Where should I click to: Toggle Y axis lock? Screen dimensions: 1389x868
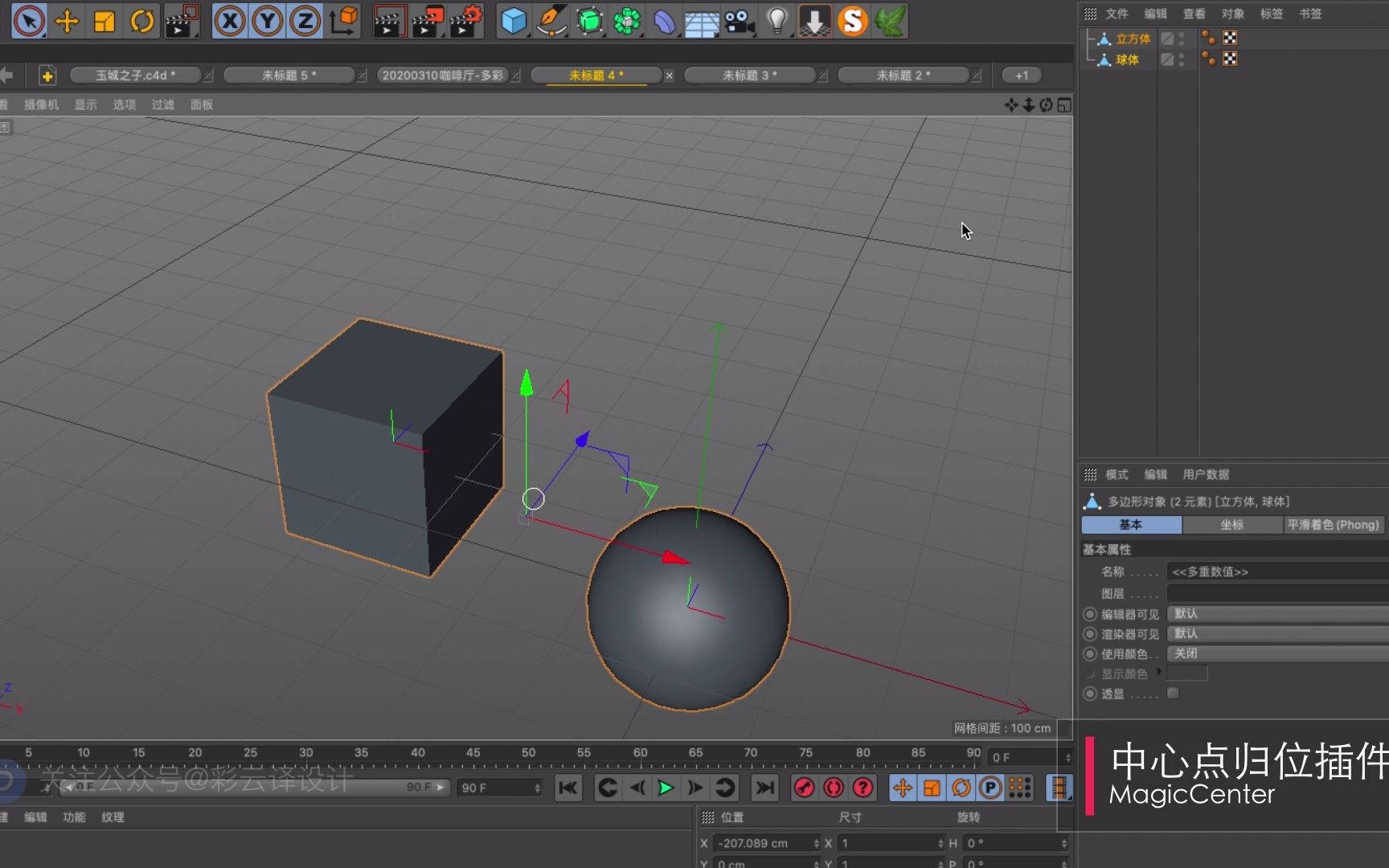click(268, 22)
